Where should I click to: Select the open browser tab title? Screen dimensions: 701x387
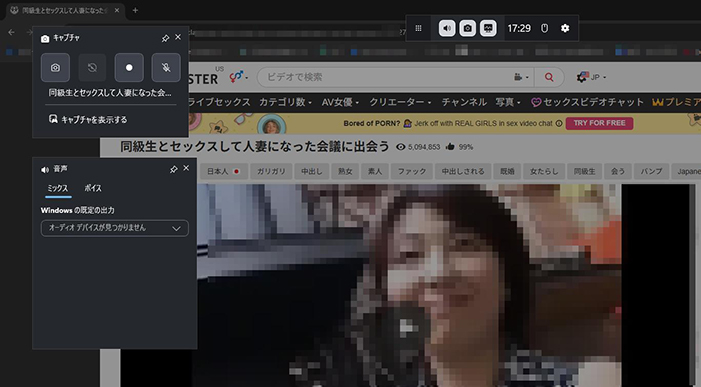(x=65, y=10)
